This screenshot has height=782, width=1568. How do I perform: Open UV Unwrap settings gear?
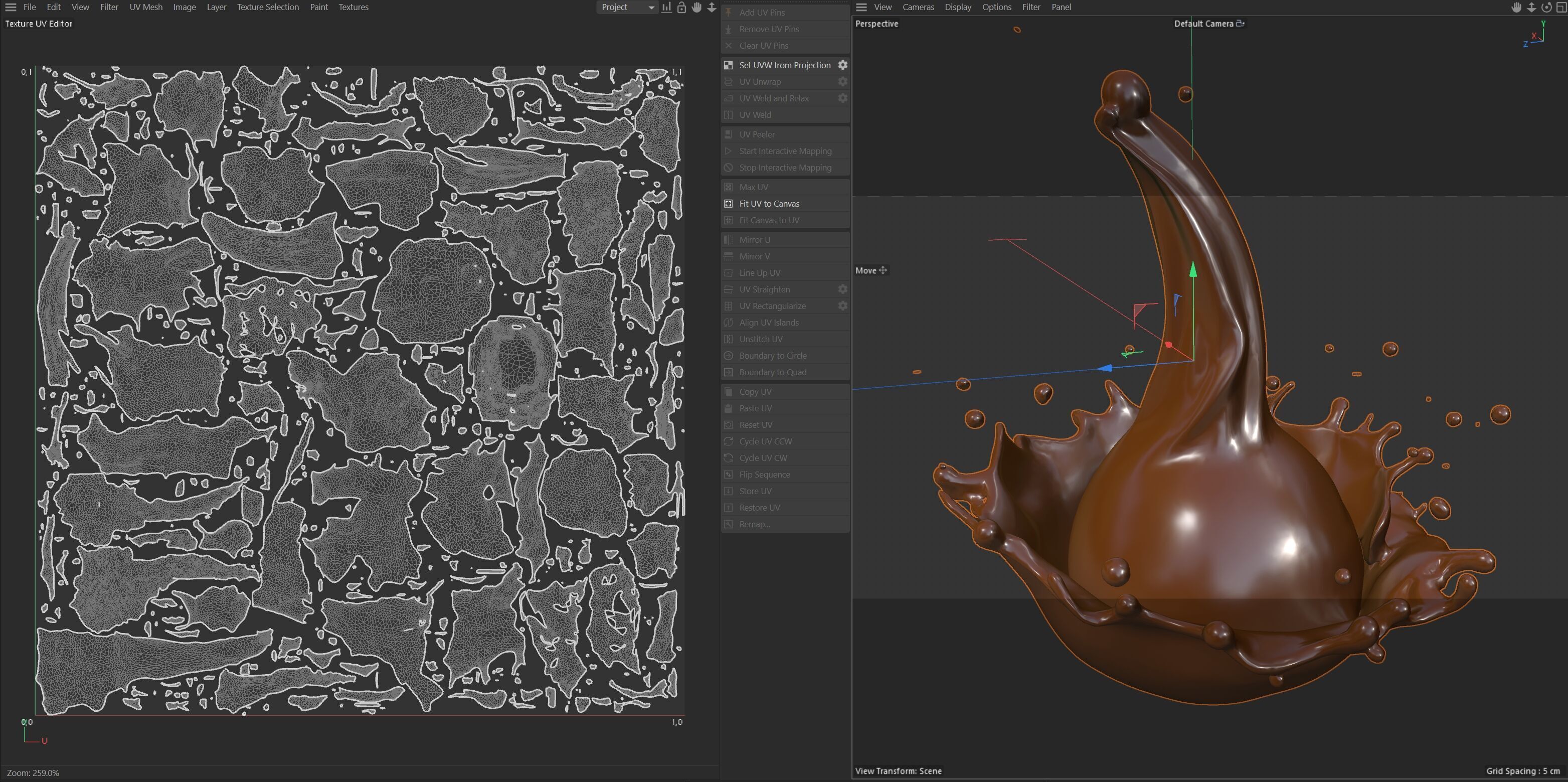tap(842, 82)
